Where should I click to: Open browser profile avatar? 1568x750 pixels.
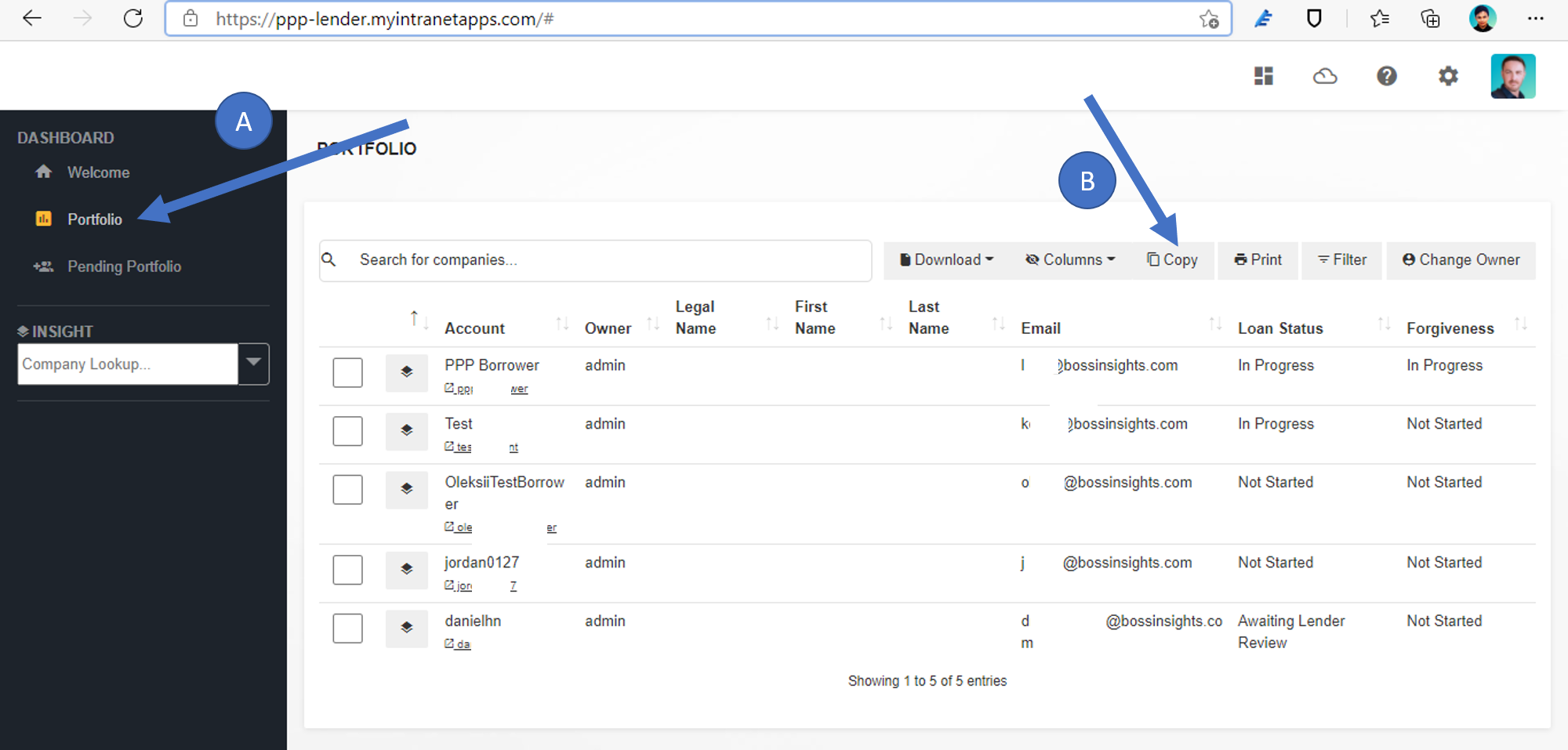[1483, 18]
